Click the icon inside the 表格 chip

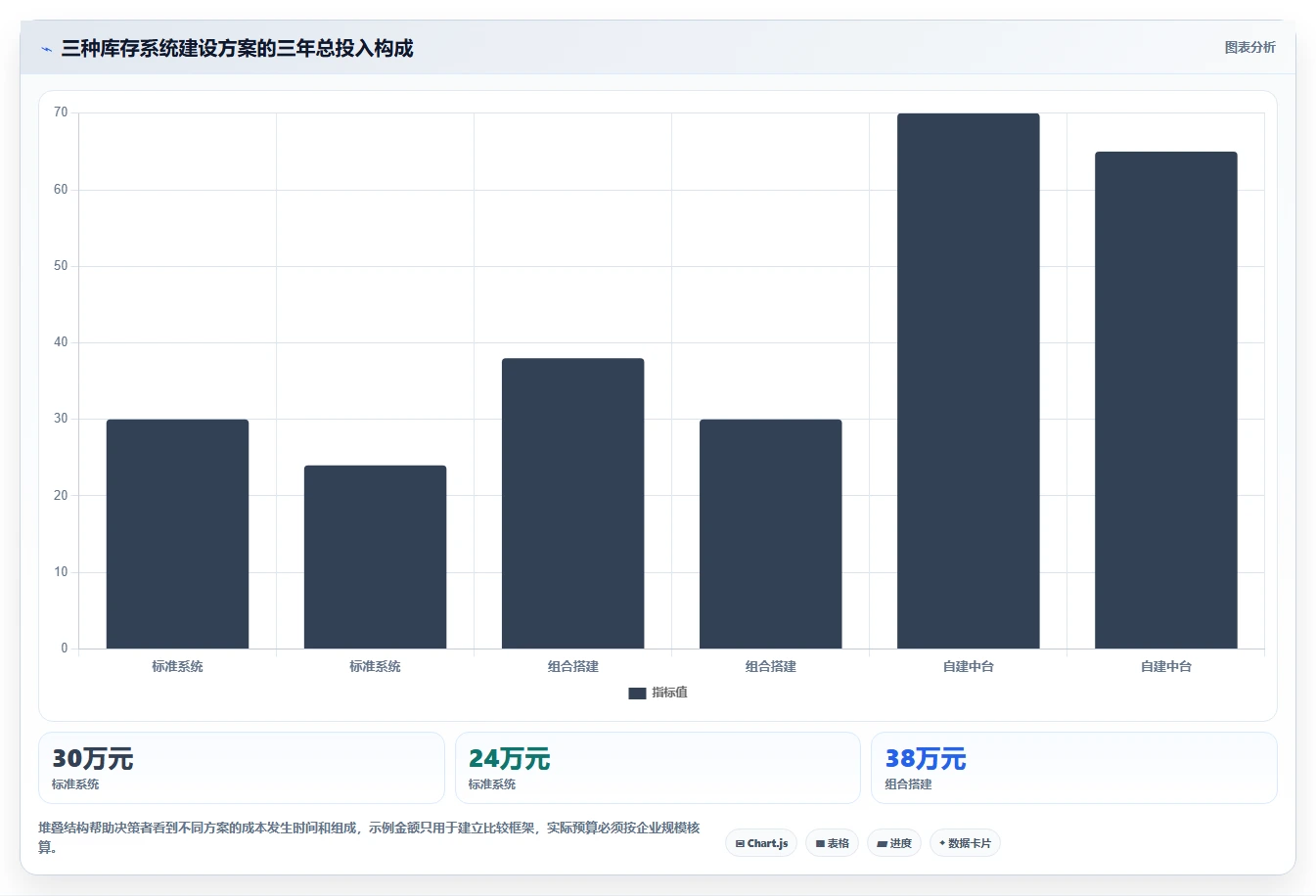coord(820,843)
